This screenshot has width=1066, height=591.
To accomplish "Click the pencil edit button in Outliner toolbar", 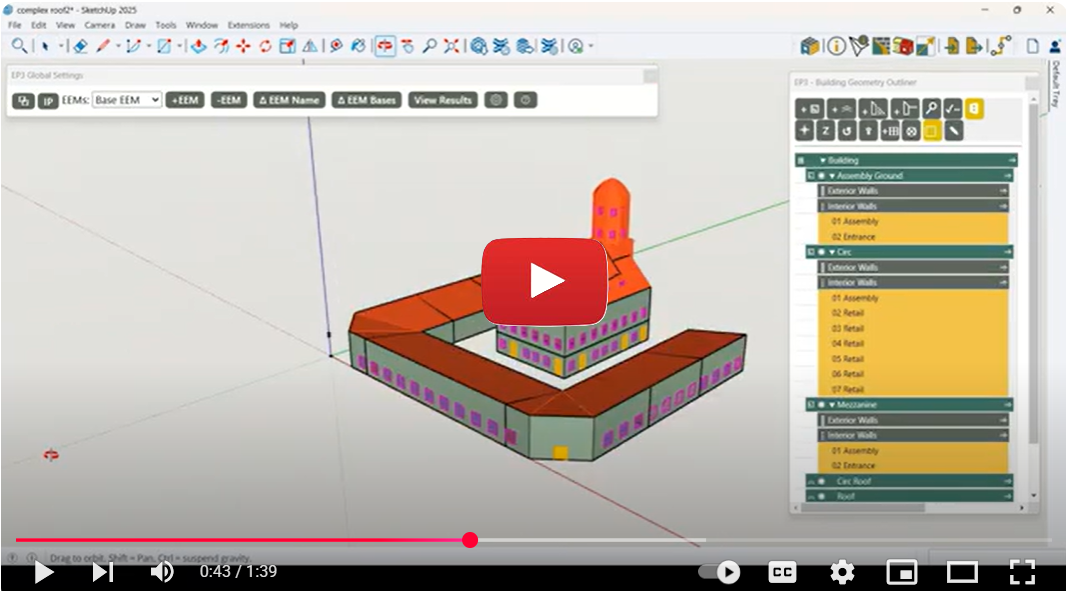I will point(954,131).
